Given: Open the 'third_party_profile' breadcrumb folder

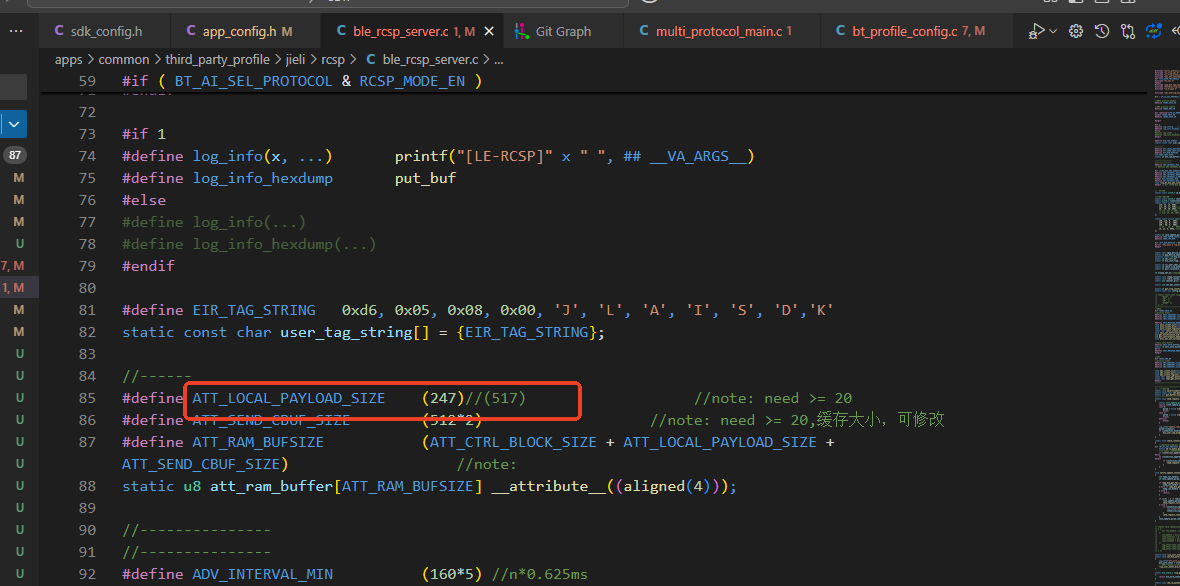Looking at the screenshot, I should (217, 59).
